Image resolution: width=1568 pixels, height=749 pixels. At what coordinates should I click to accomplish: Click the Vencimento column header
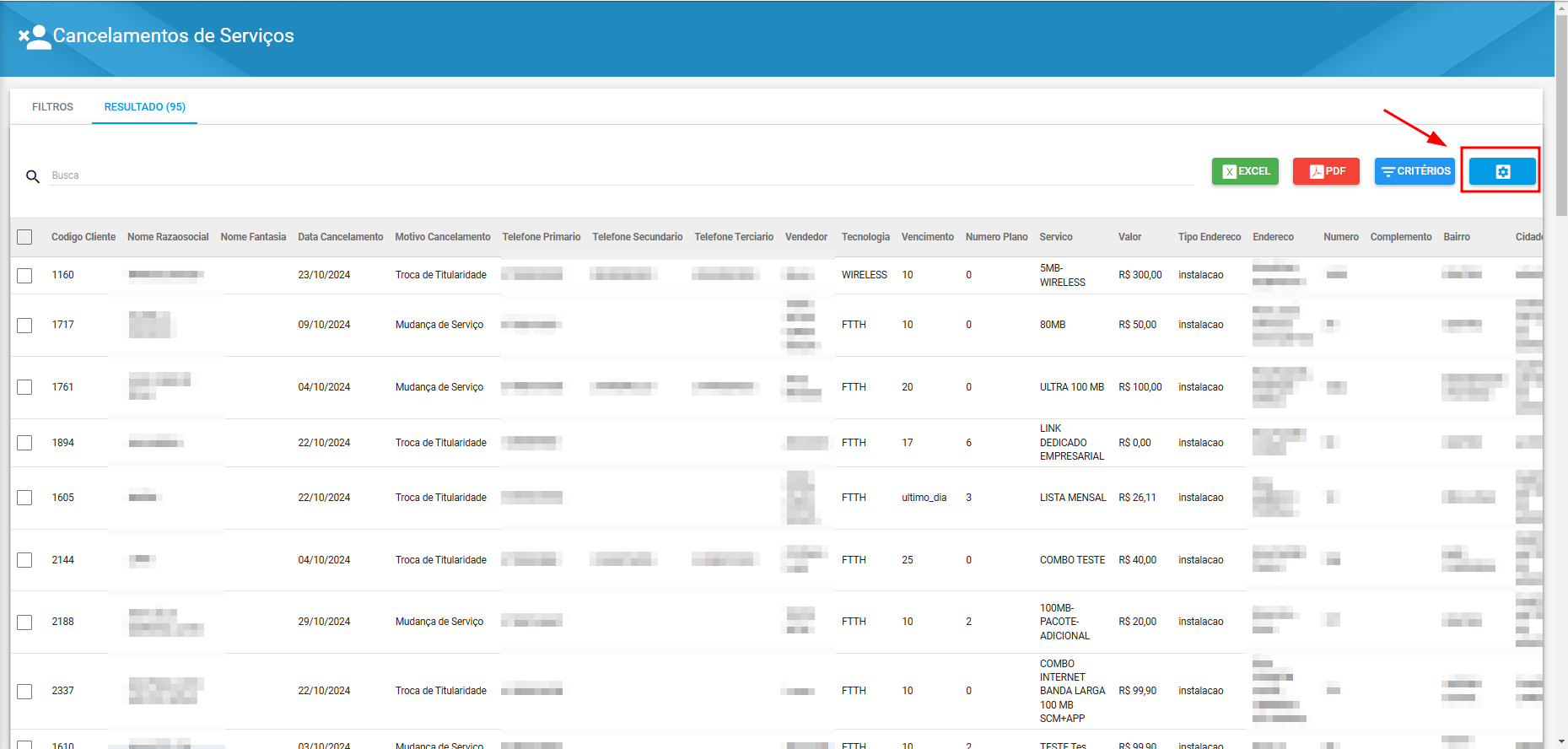[x=928, y=237]
